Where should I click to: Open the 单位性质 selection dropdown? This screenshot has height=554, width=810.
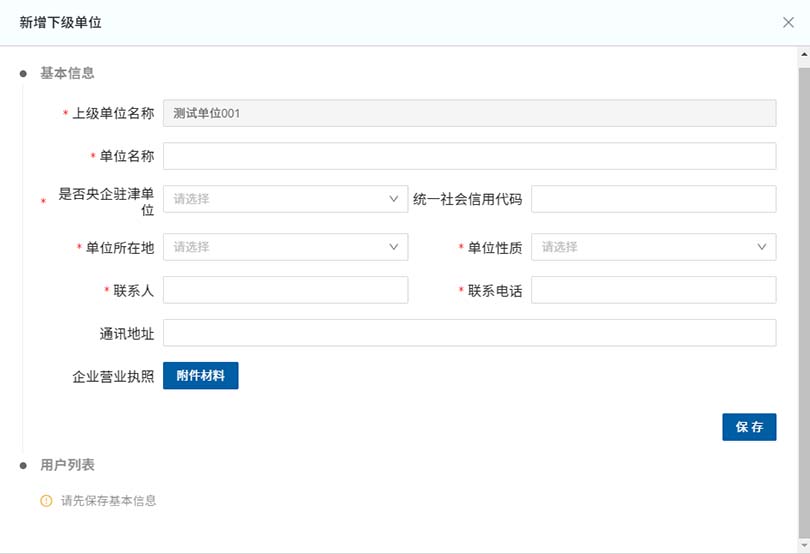pos(653,247)
